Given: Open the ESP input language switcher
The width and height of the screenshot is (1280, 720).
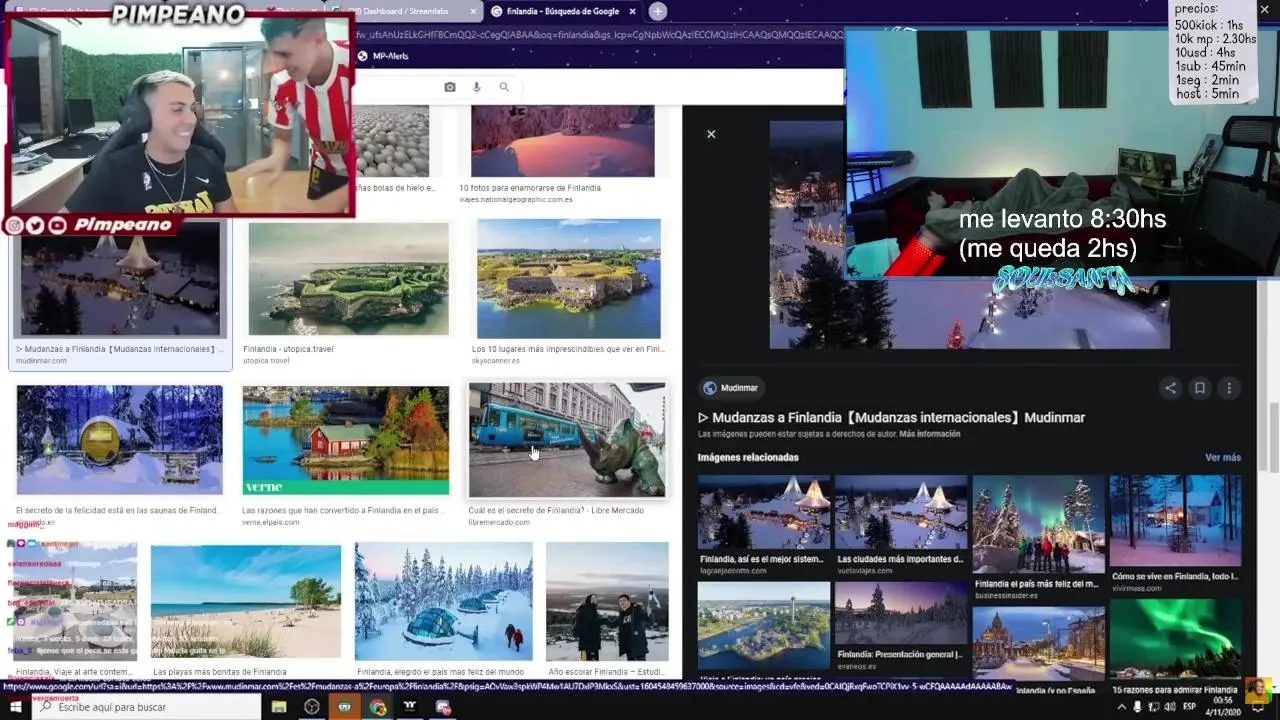Looking at the screenshot, I should 1190,707.
